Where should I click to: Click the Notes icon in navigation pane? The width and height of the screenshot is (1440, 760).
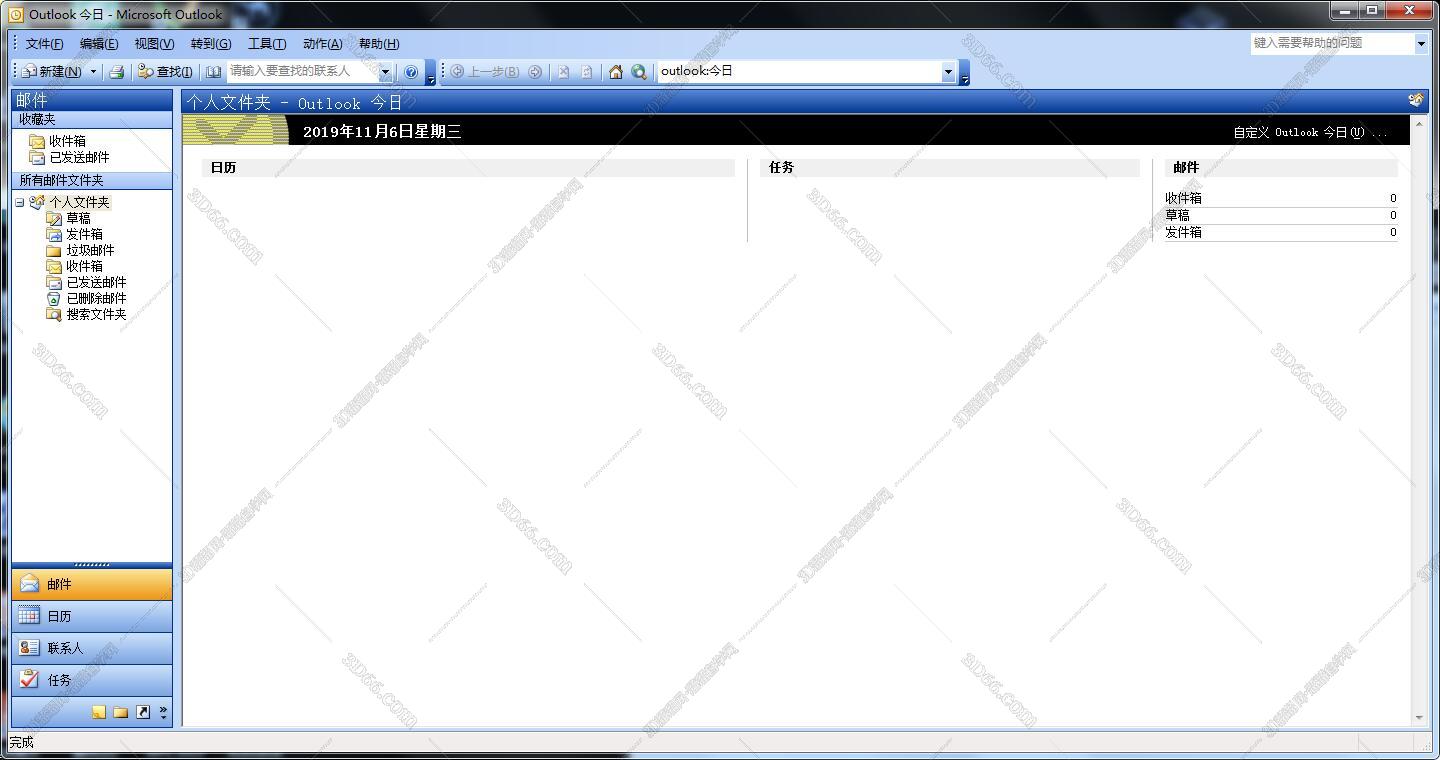point(99,712)
